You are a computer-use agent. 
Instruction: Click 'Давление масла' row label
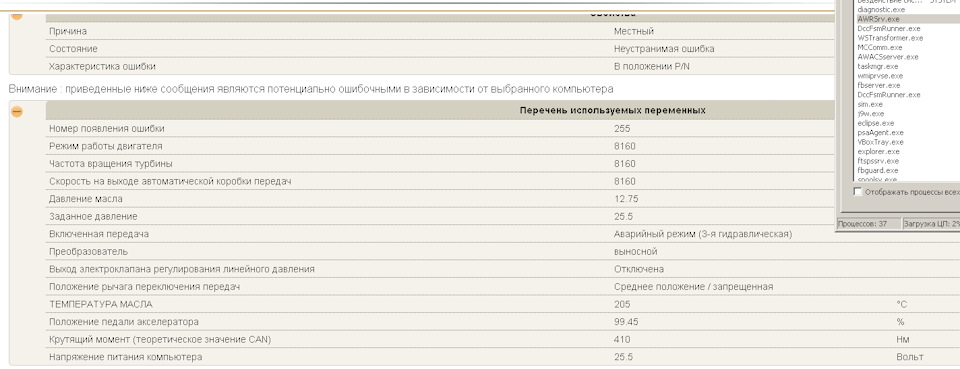[x=86, y=199]
